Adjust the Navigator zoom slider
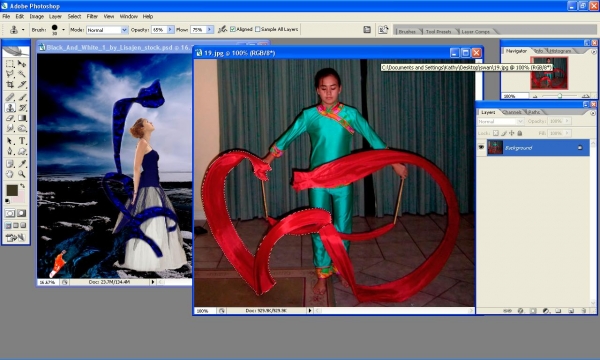 pos(560,96)
